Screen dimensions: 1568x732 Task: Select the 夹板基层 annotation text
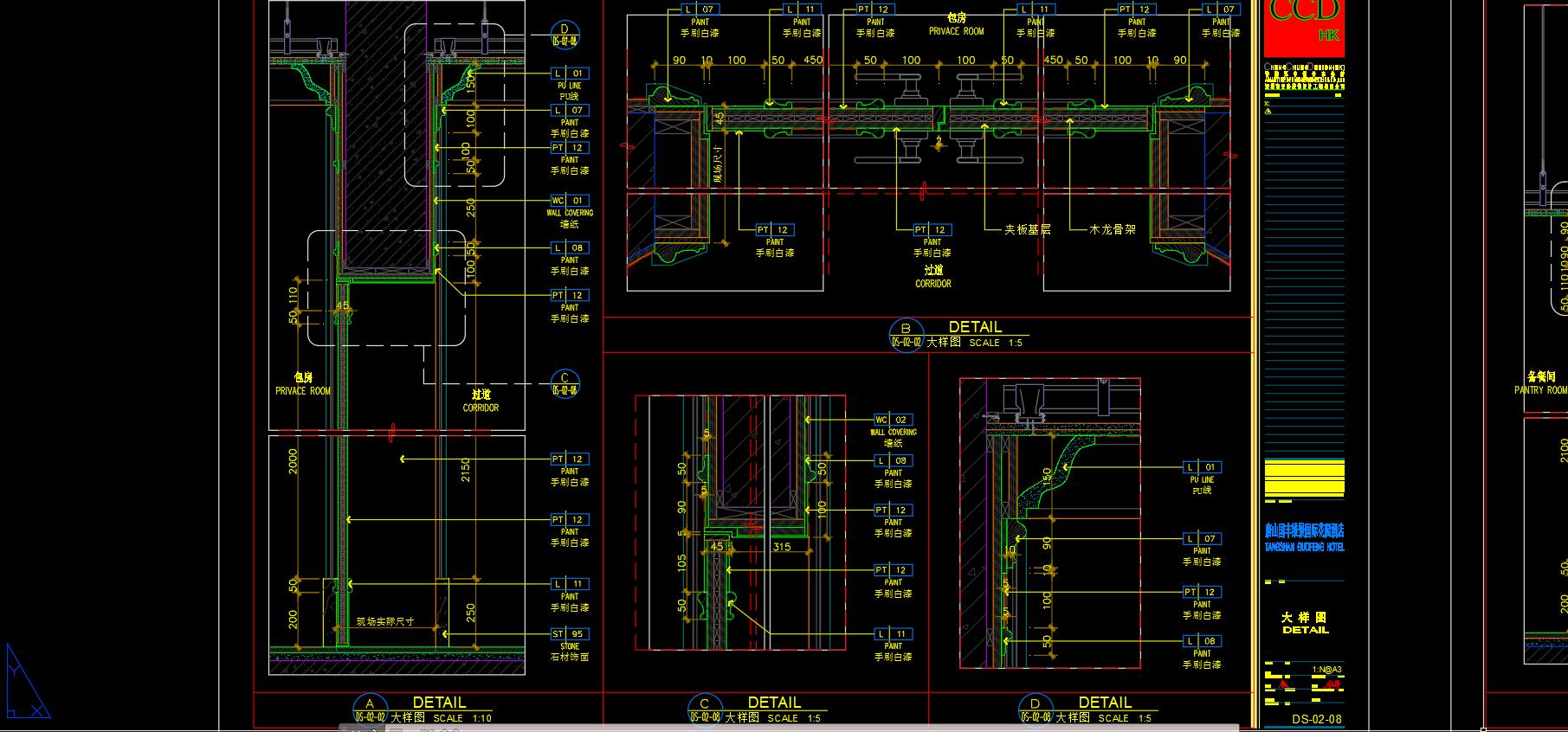coord(1028,229)
